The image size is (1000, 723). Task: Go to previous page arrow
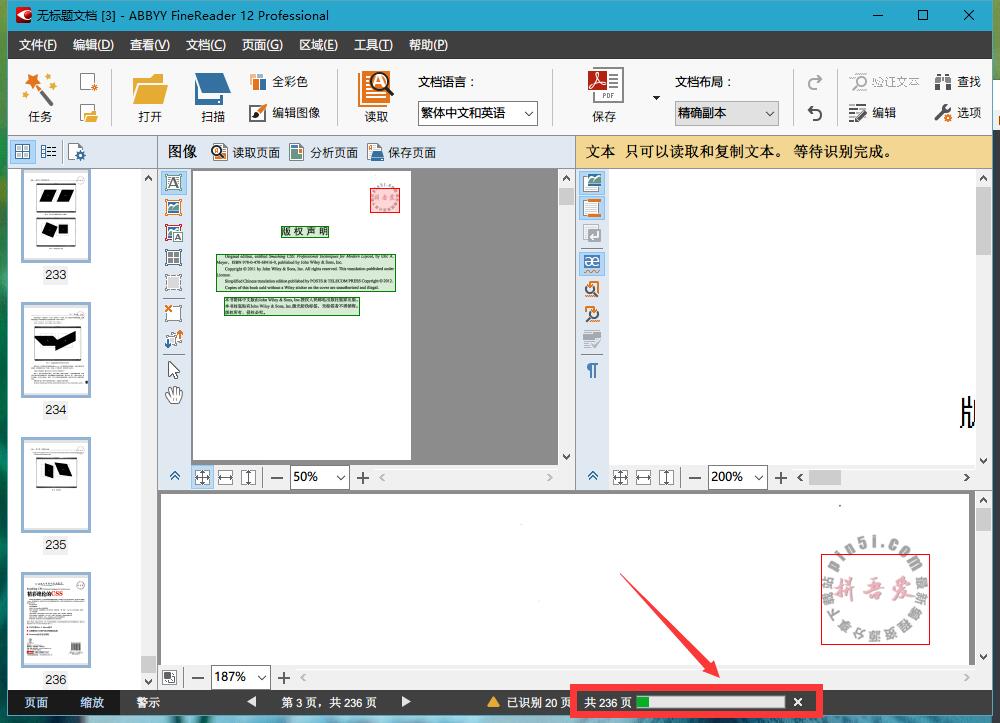252,702
